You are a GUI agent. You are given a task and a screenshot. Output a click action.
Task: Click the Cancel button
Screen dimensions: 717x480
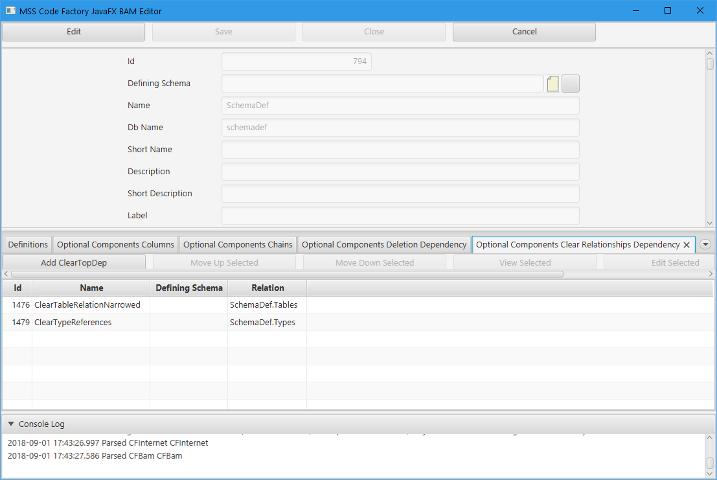click(x=524, y=32)
